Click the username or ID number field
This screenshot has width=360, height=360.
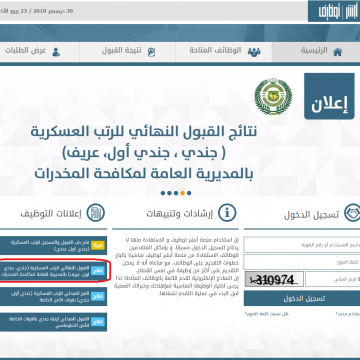[302, 245]
